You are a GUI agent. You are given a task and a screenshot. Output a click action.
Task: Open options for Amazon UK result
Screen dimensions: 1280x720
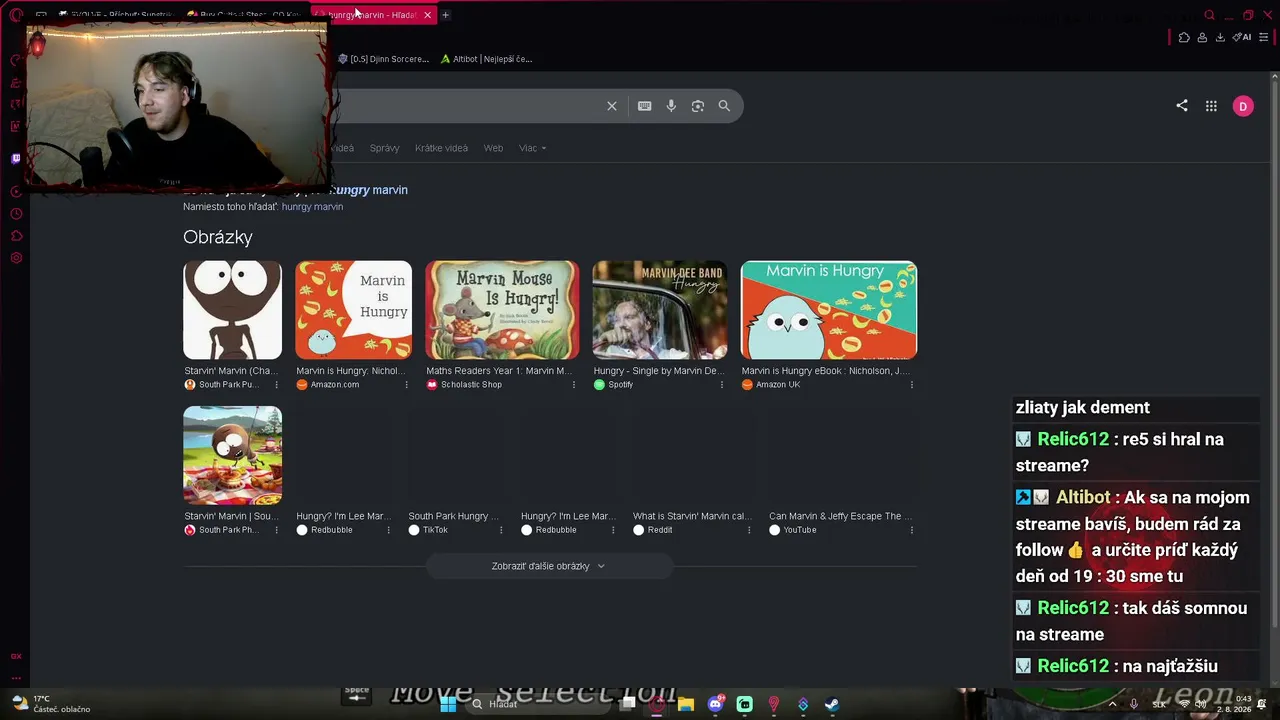tap(911, 385)
